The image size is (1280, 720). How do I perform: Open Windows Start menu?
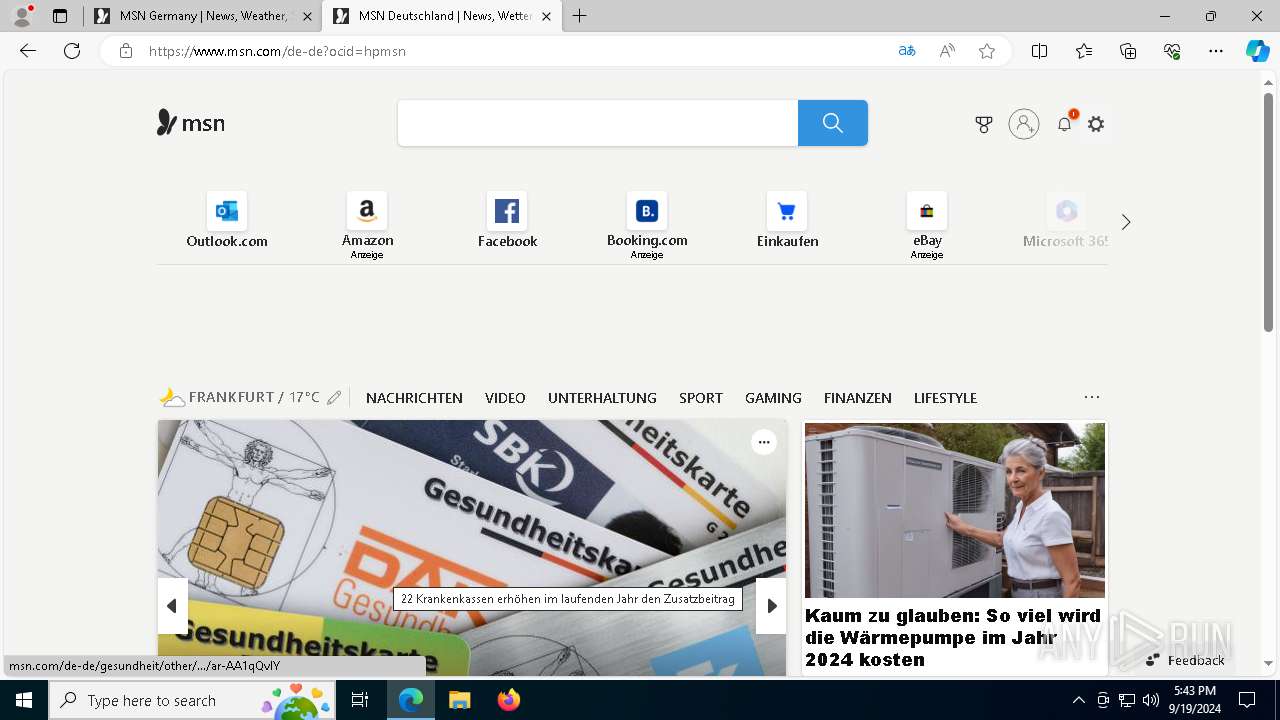(24, 700)
